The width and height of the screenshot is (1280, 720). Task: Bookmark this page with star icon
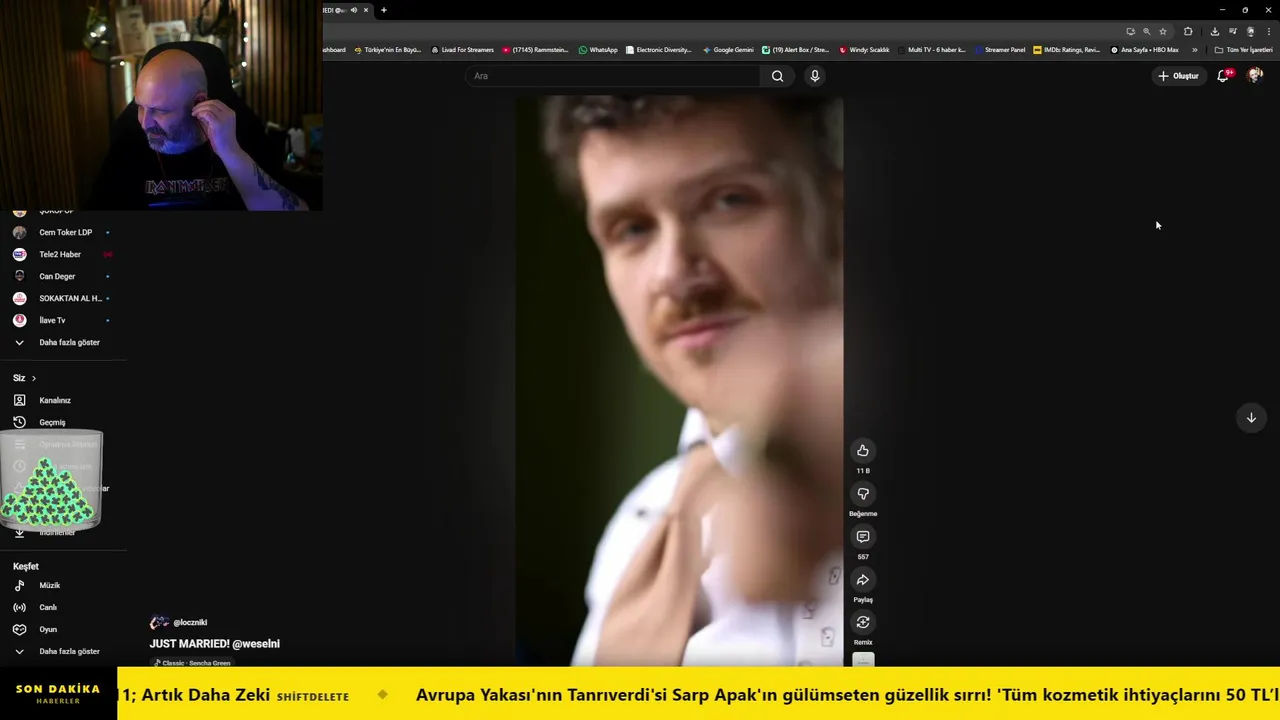point(1163,31)
